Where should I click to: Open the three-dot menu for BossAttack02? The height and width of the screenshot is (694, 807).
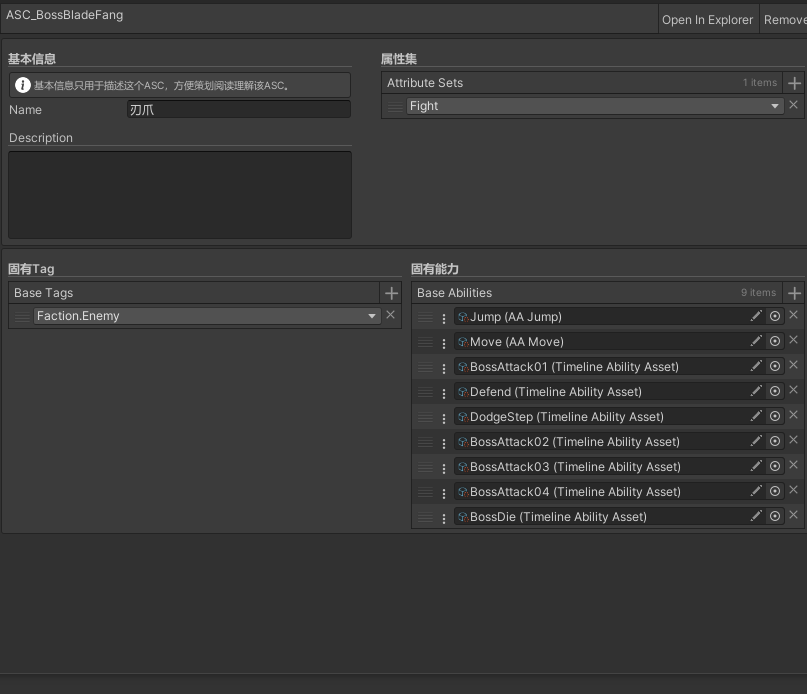[444, 442]
